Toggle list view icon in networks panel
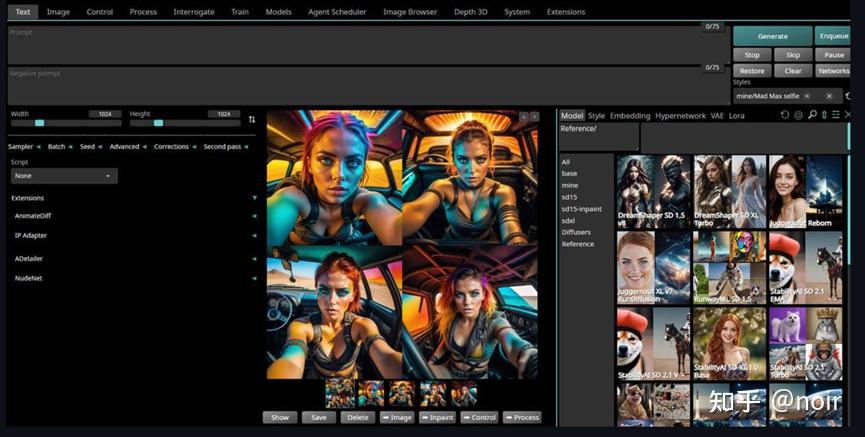The image size is (865, 437). click(836, 115)
